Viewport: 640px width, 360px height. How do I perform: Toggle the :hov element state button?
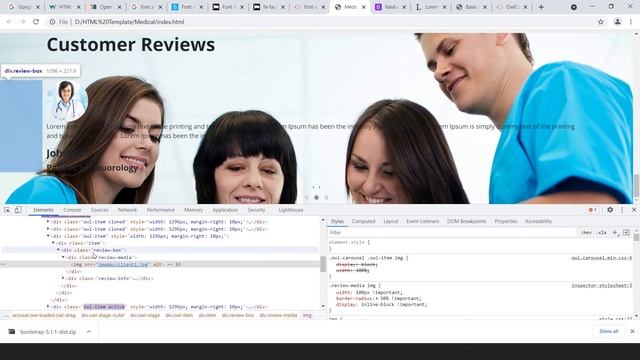coord(586,233)
